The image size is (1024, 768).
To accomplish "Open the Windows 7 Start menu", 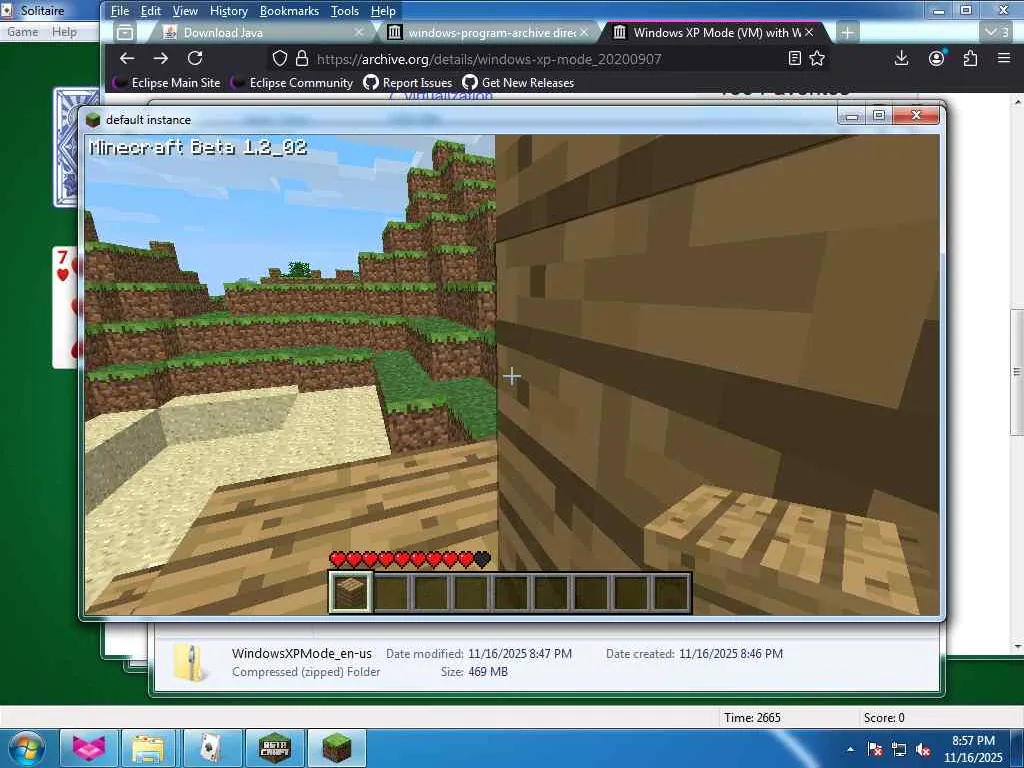I will (x=26, y=748).
